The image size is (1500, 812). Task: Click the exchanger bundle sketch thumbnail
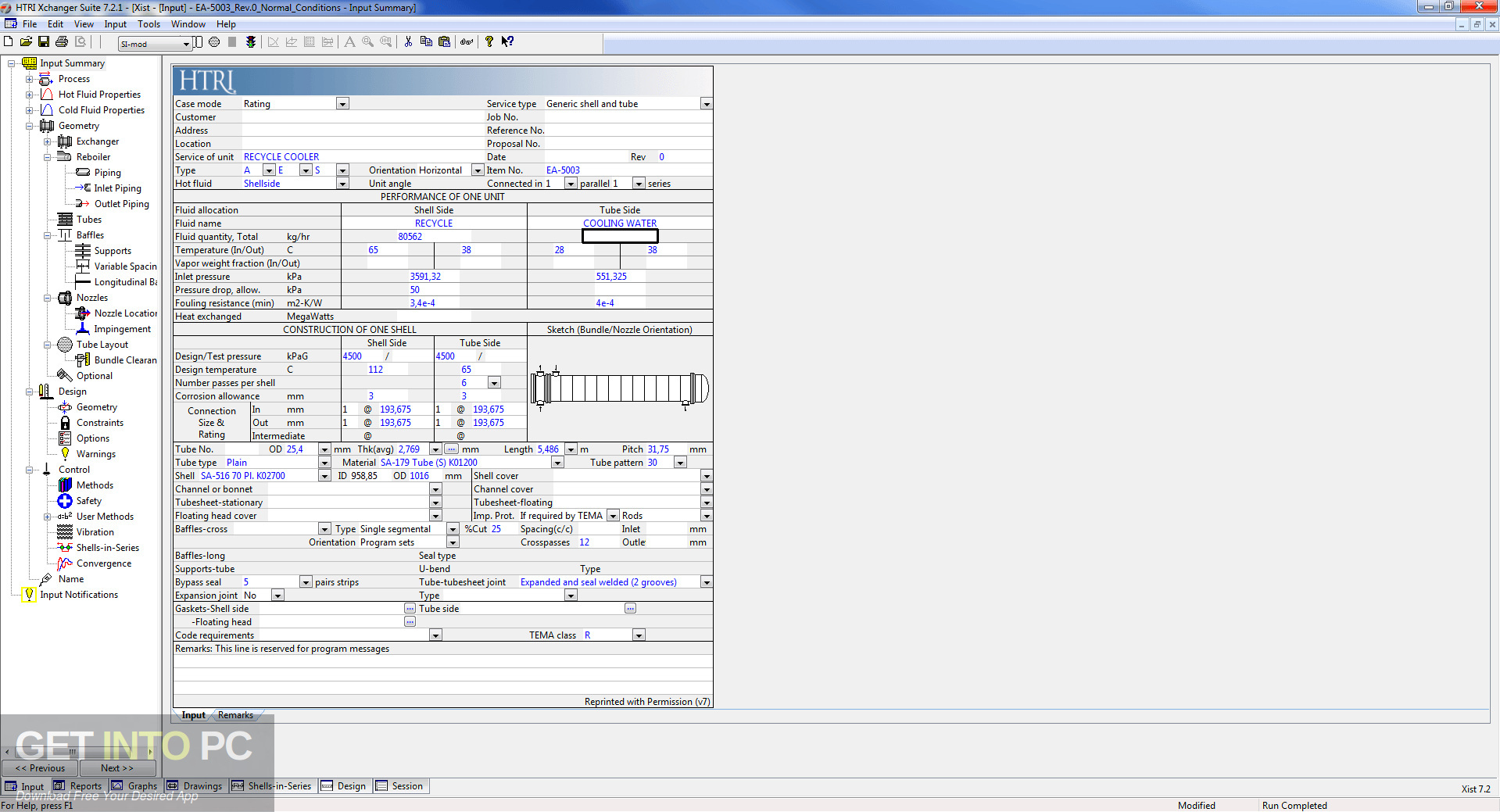[620, 388]
